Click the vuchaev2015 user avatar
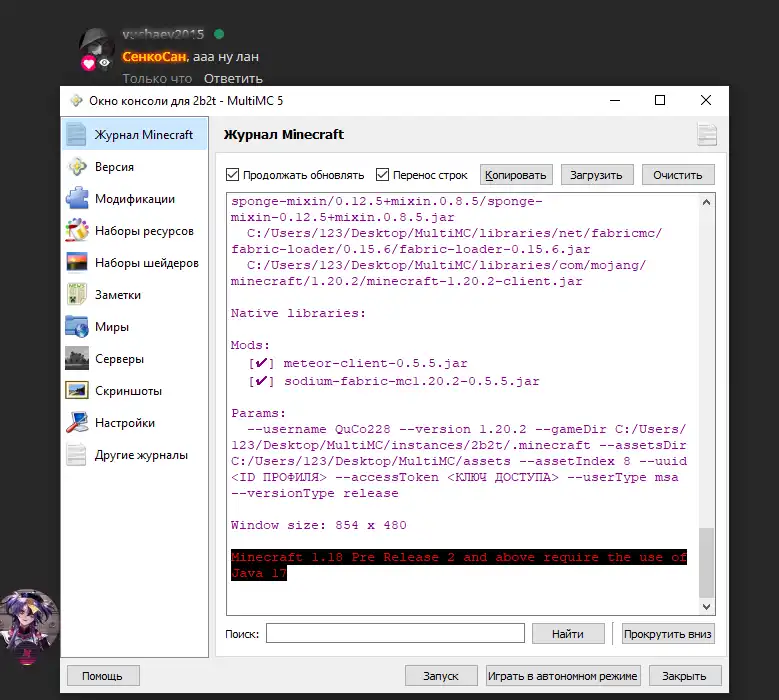This screenshot has width=779, height=700. coord(97,47)
